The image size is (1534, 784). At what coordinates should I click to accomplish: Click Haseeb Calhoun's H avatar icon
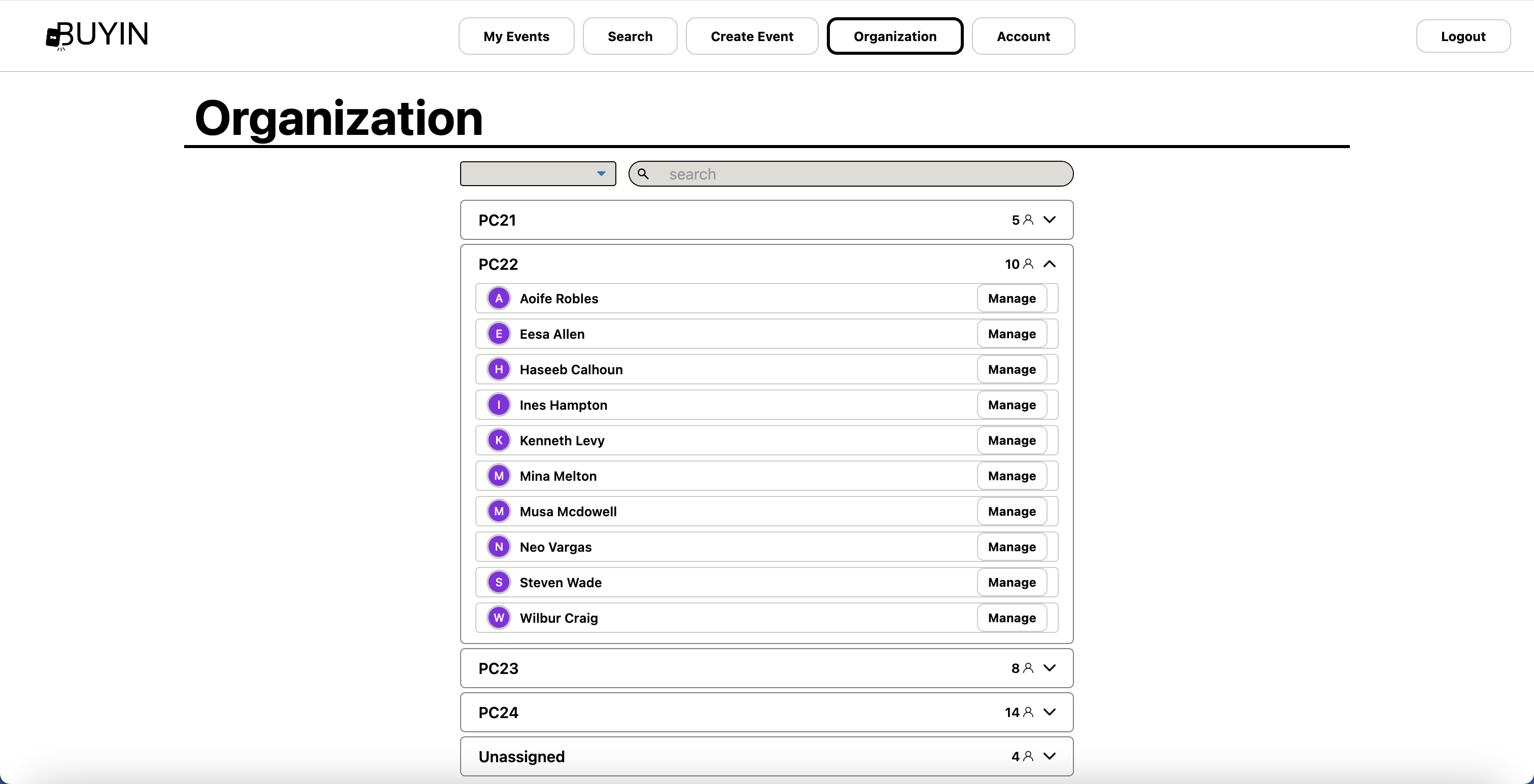coord(499,369)
